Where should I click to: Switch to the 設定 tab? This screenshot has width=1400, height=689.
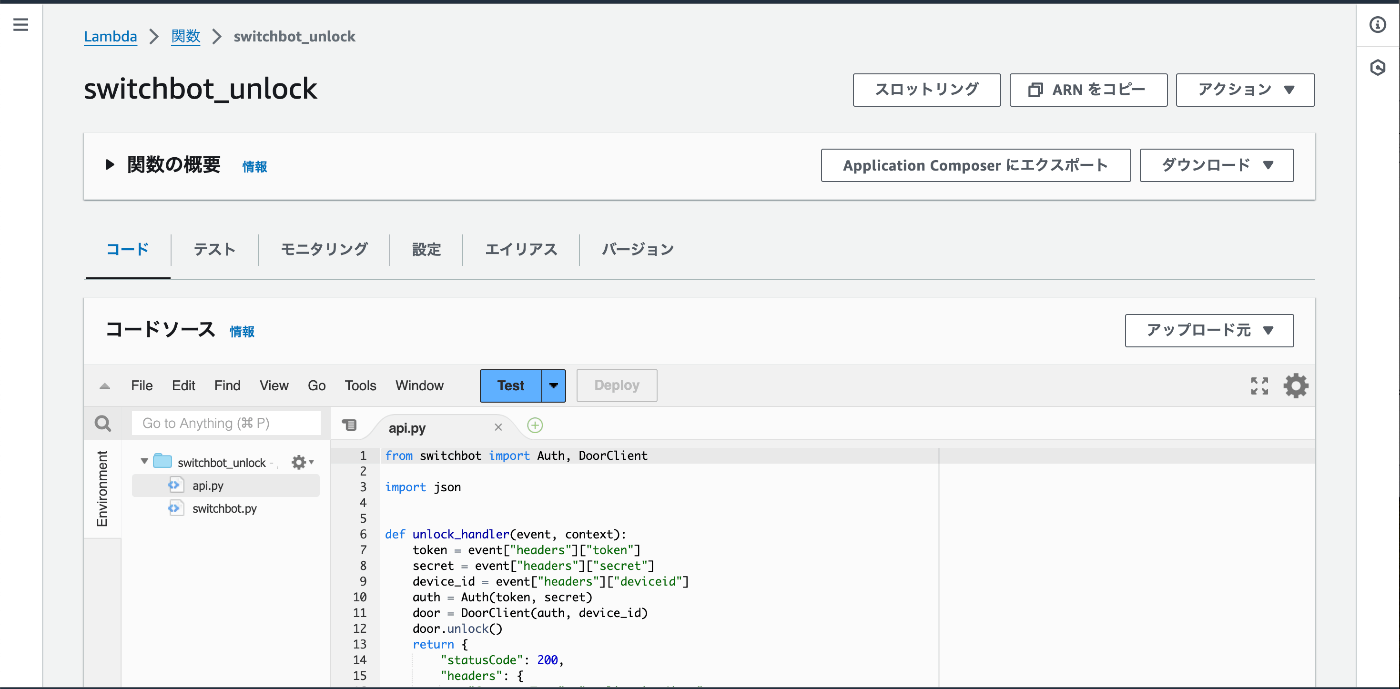pyautogui.click(x=426, y=250)
